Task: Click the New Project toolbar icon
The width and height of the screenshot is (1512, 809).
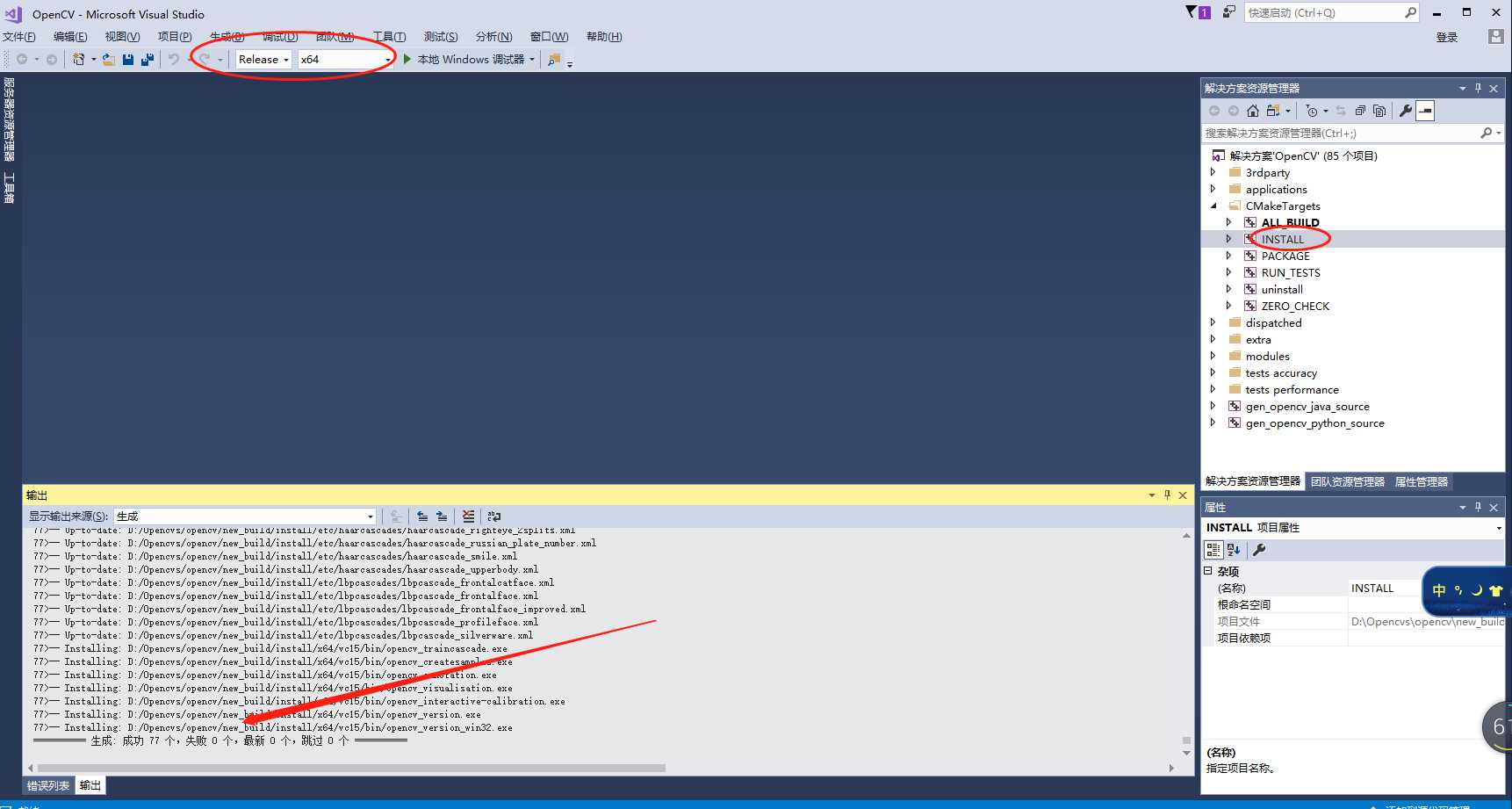Action: tap(79, 59)
